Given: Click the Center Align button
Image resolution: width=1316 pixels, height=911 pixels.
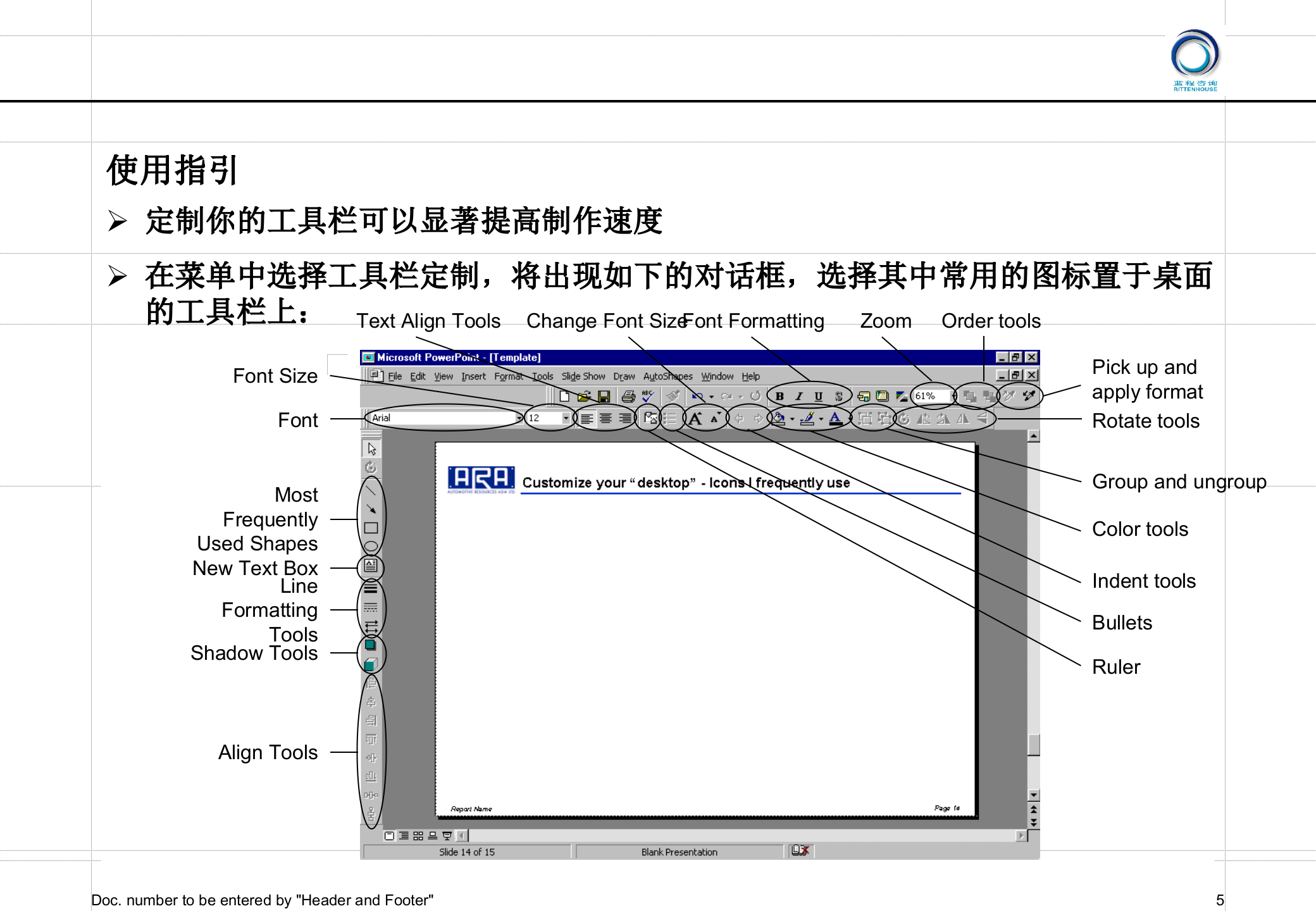Looking at the screenshot, I should (605, 418).
